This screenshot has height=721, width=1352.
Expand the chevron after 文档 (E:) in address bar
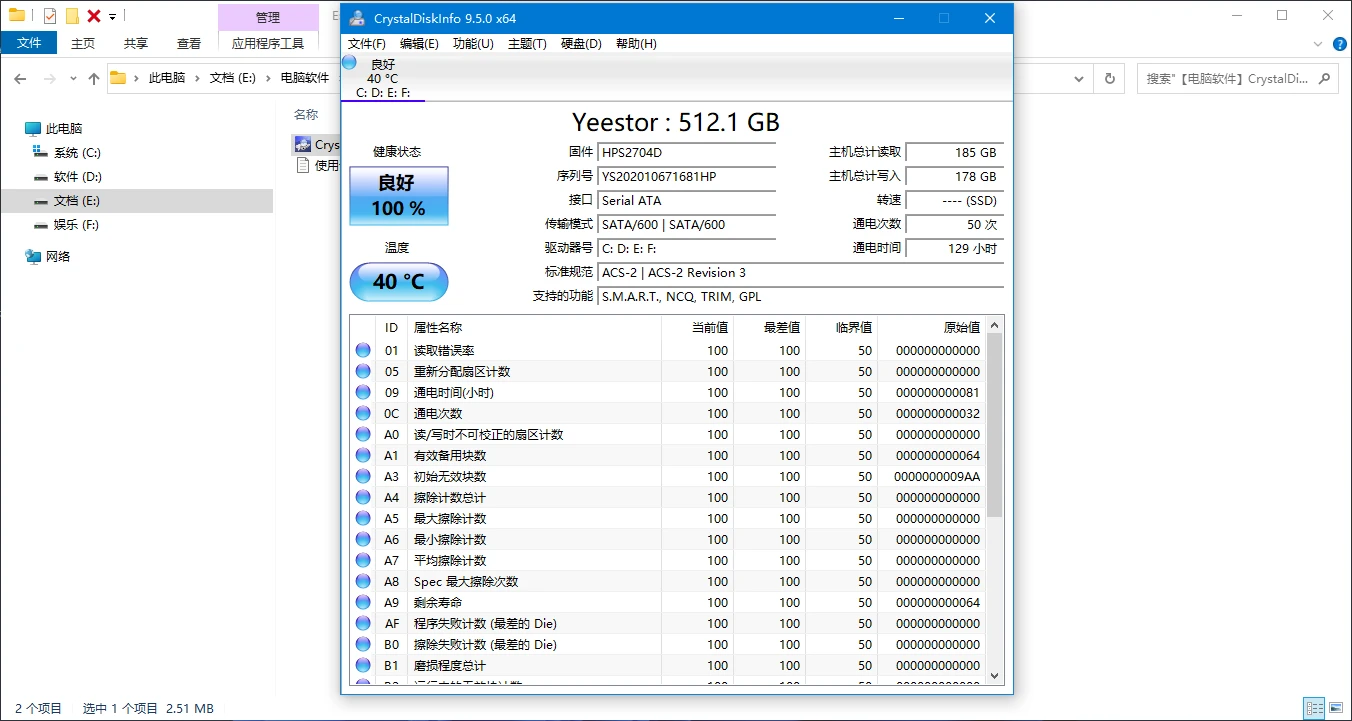coord(270,78)
